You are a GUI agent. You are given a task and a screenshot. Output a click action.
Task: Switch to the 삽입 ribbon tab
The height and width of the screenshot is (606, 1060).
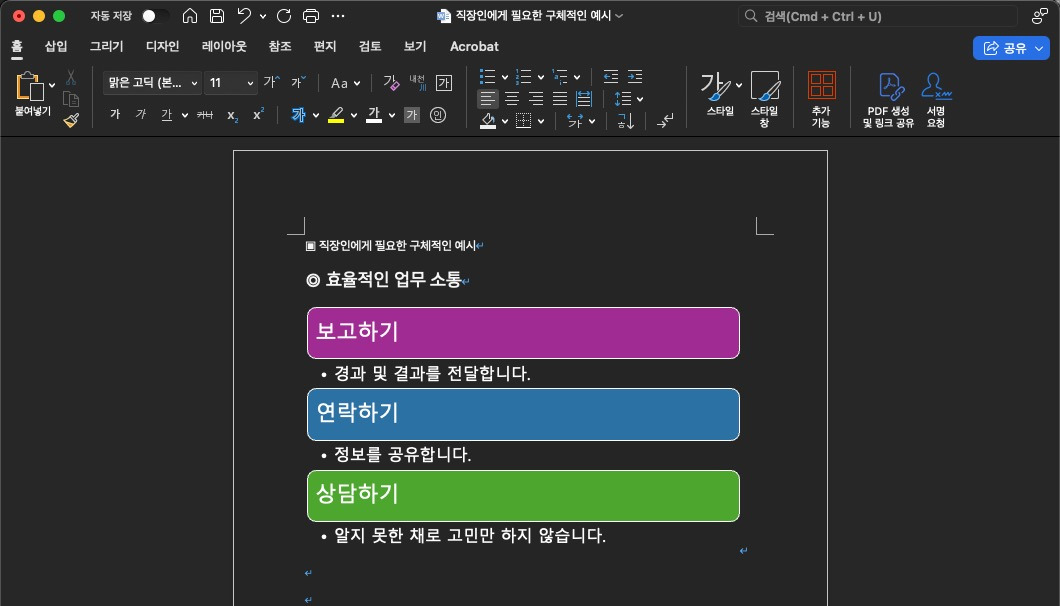point(54,46)
